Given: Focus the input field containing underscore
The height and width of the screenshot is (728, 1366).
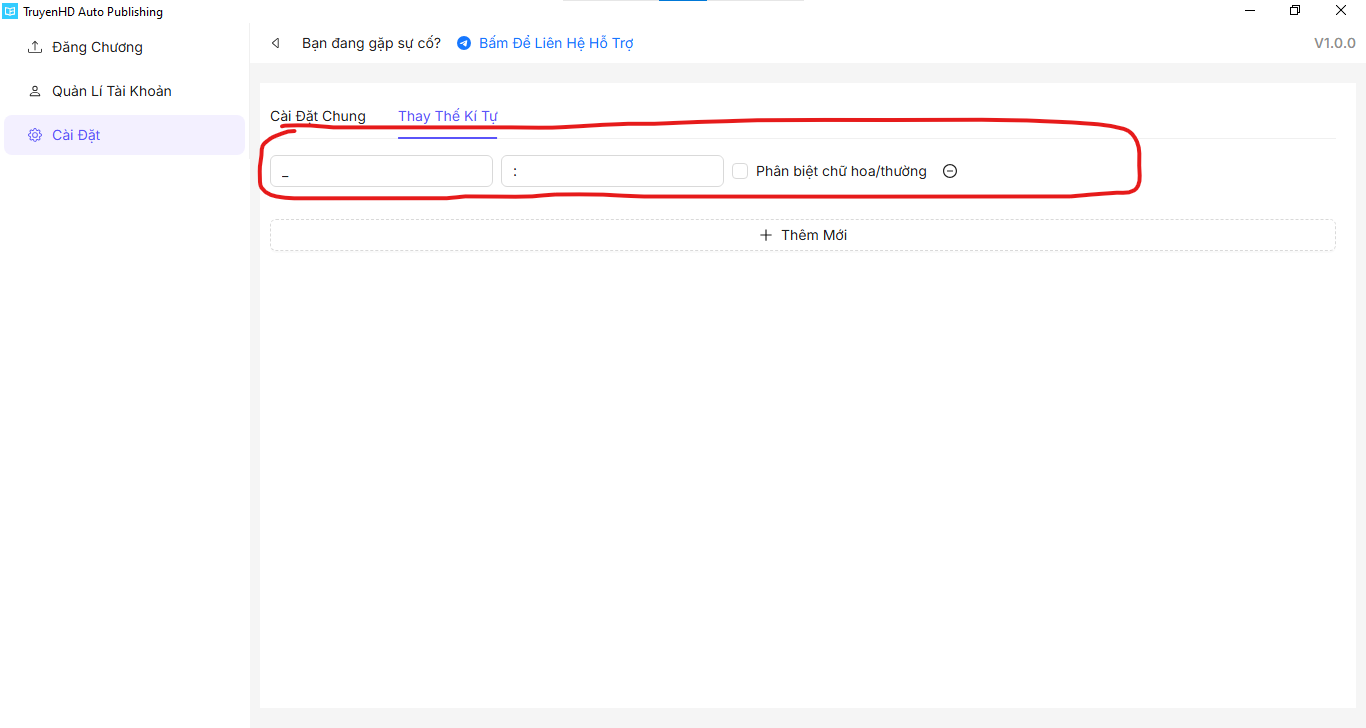Looking at the screenshot, I should click(x=381, y=171).
